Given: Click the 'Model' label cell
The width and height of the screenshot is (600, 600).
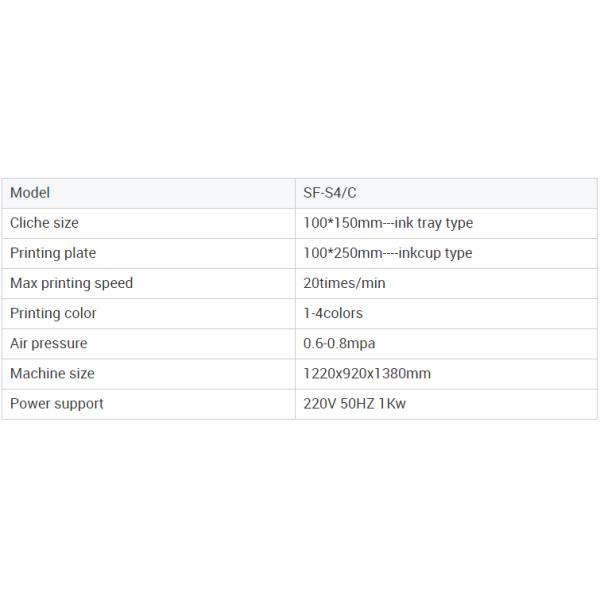Looking at the screenshot, I should (x=30, y=193).
